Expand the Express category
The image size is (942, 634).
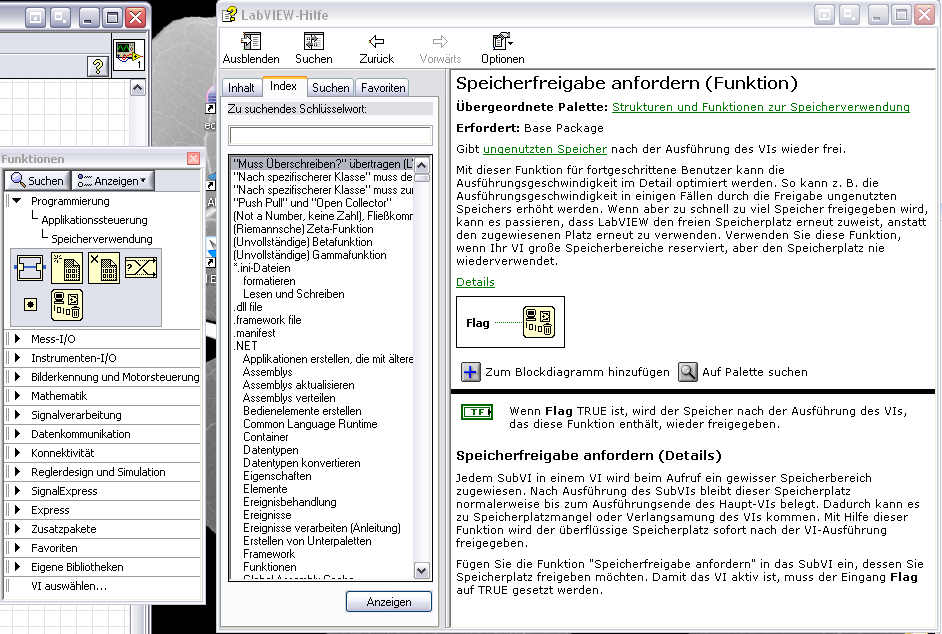pos(17,510)
